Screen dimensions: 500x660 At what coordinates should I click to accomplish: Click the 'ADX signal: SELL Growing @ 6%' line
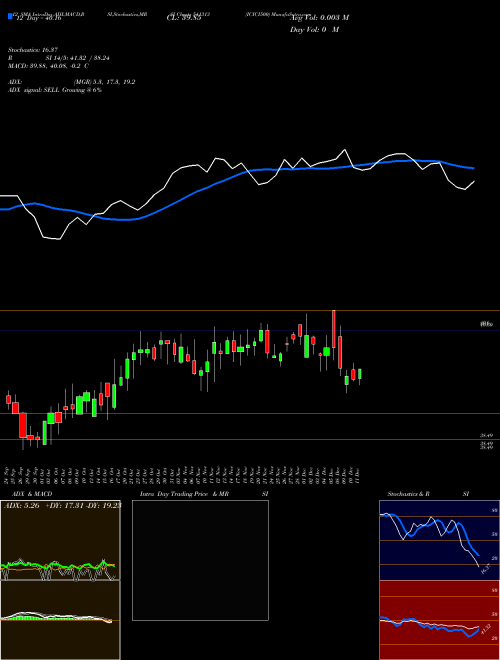click(55, 90)
